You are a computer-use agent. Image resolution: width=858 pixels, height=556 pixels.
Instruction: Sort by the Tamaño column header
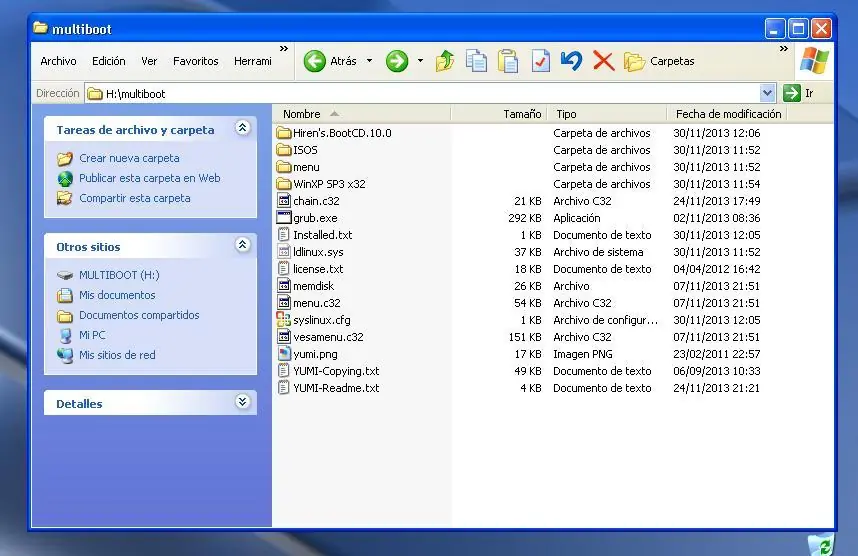point(498,114)
